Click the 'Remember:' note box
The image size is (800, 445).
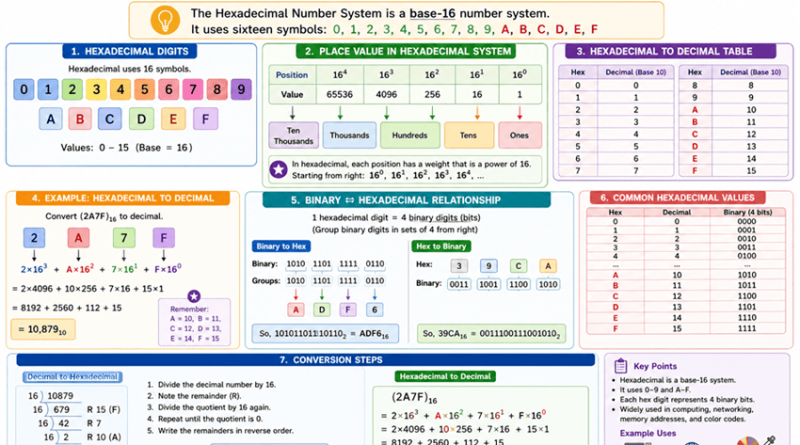195,323
